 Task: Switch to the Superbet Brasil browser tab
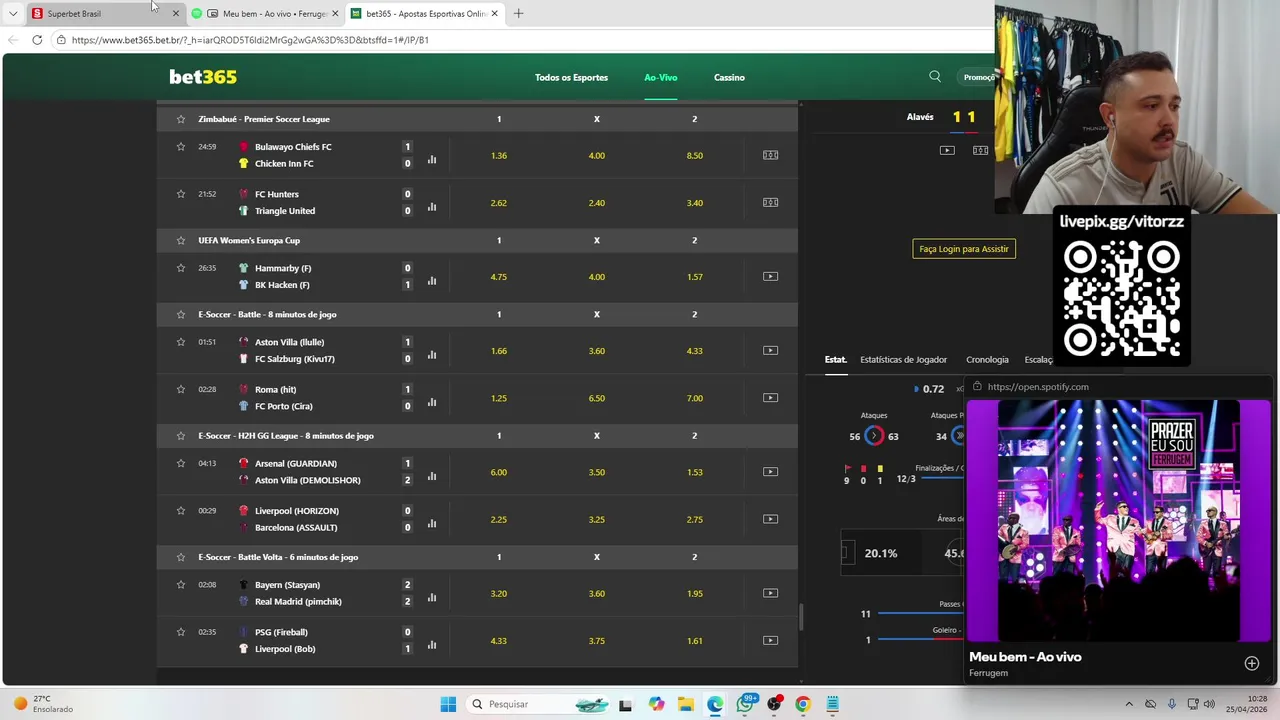105,13
